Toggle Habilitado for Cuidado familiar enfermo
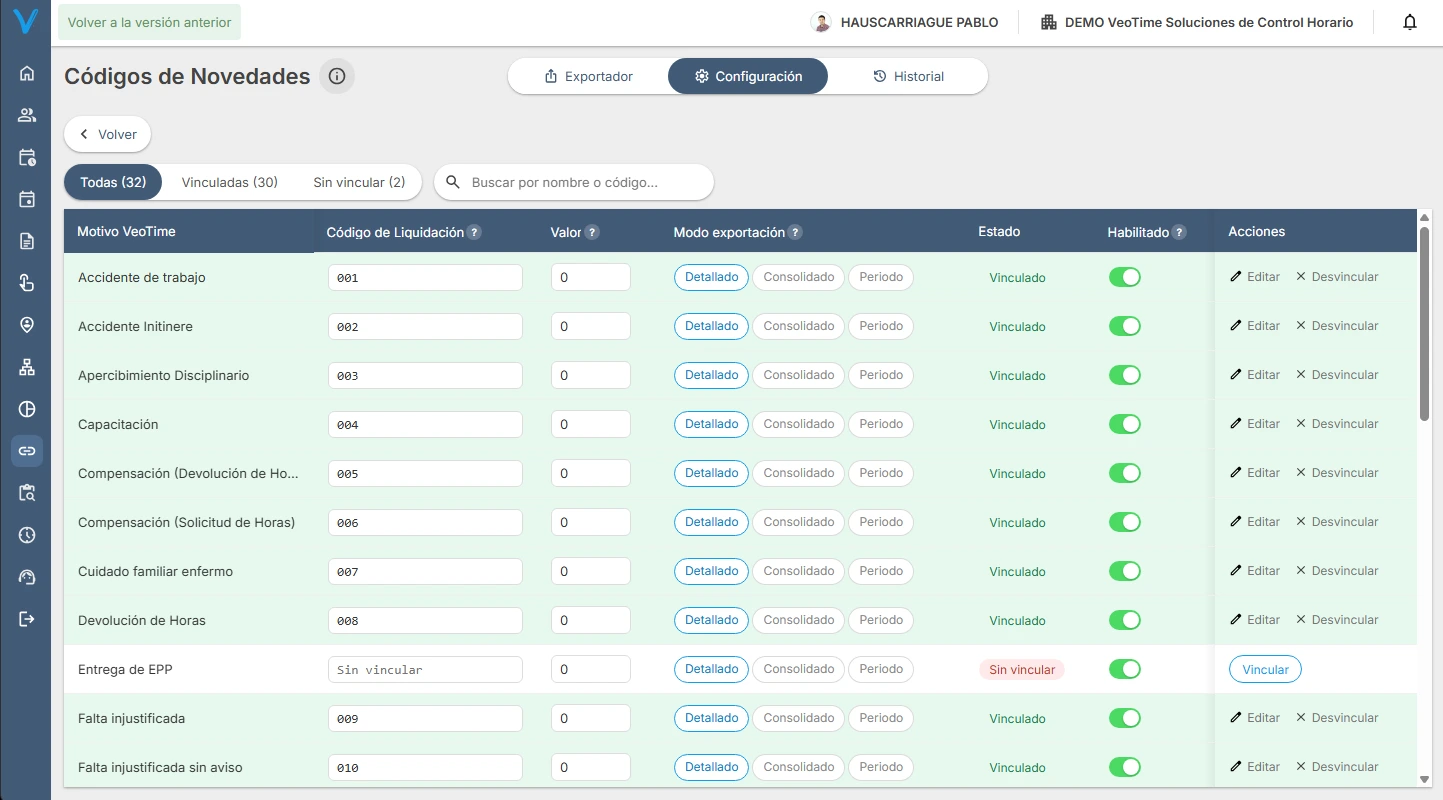 tap(1125, 571)
